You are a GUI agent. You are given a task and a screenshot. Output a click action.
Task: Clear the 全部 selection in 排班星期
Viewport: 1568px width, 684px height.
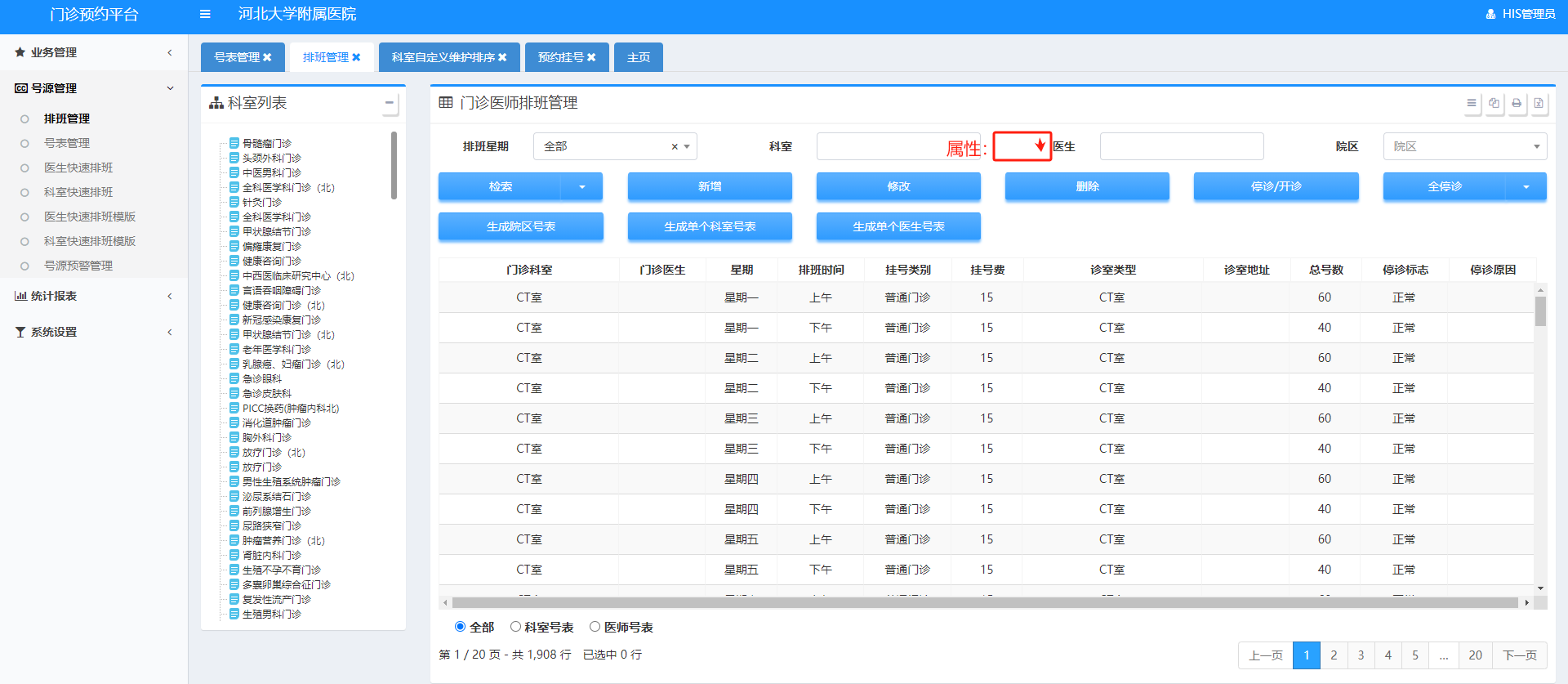coord(675,147)
